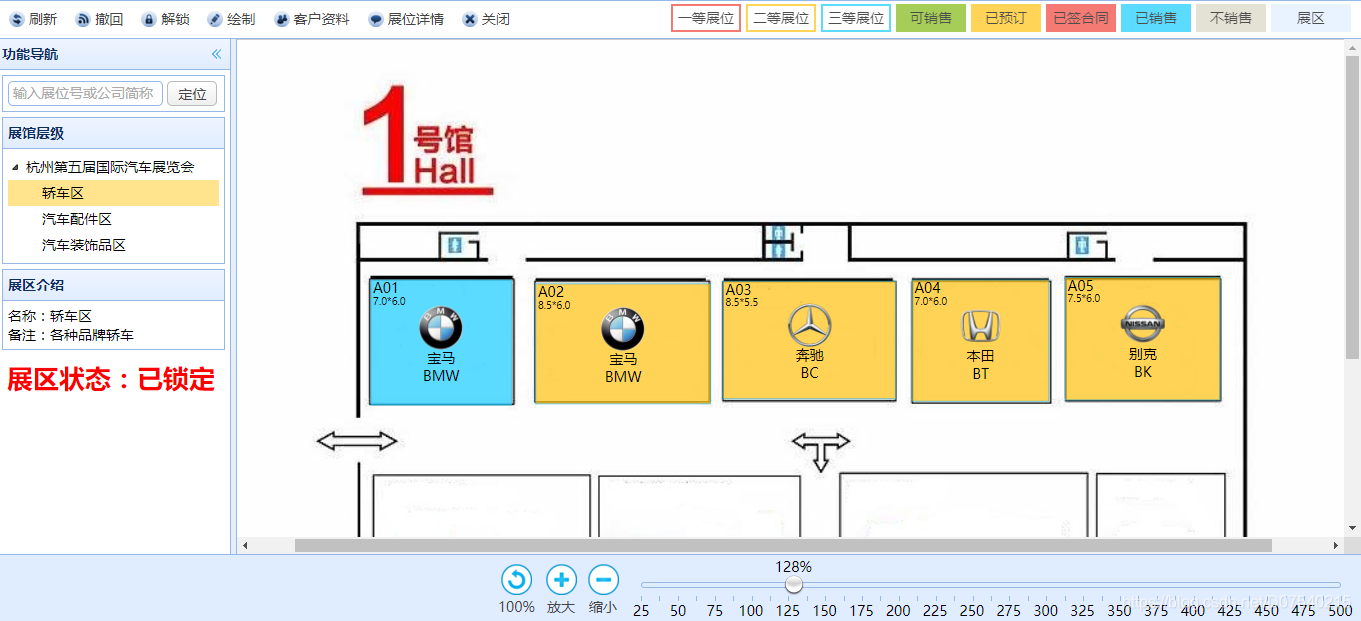Click the 关闭 close toolbar button
The image size is (1361, 621).
coord(486,19)
